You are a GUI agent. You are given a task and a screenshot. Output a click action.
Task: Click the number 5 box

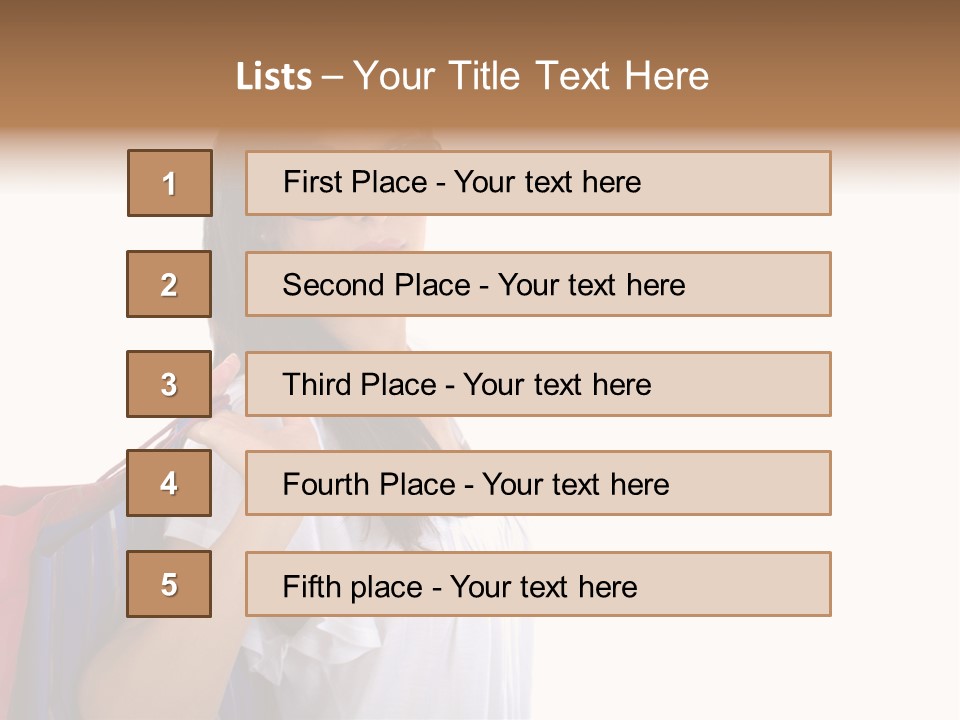169,584
